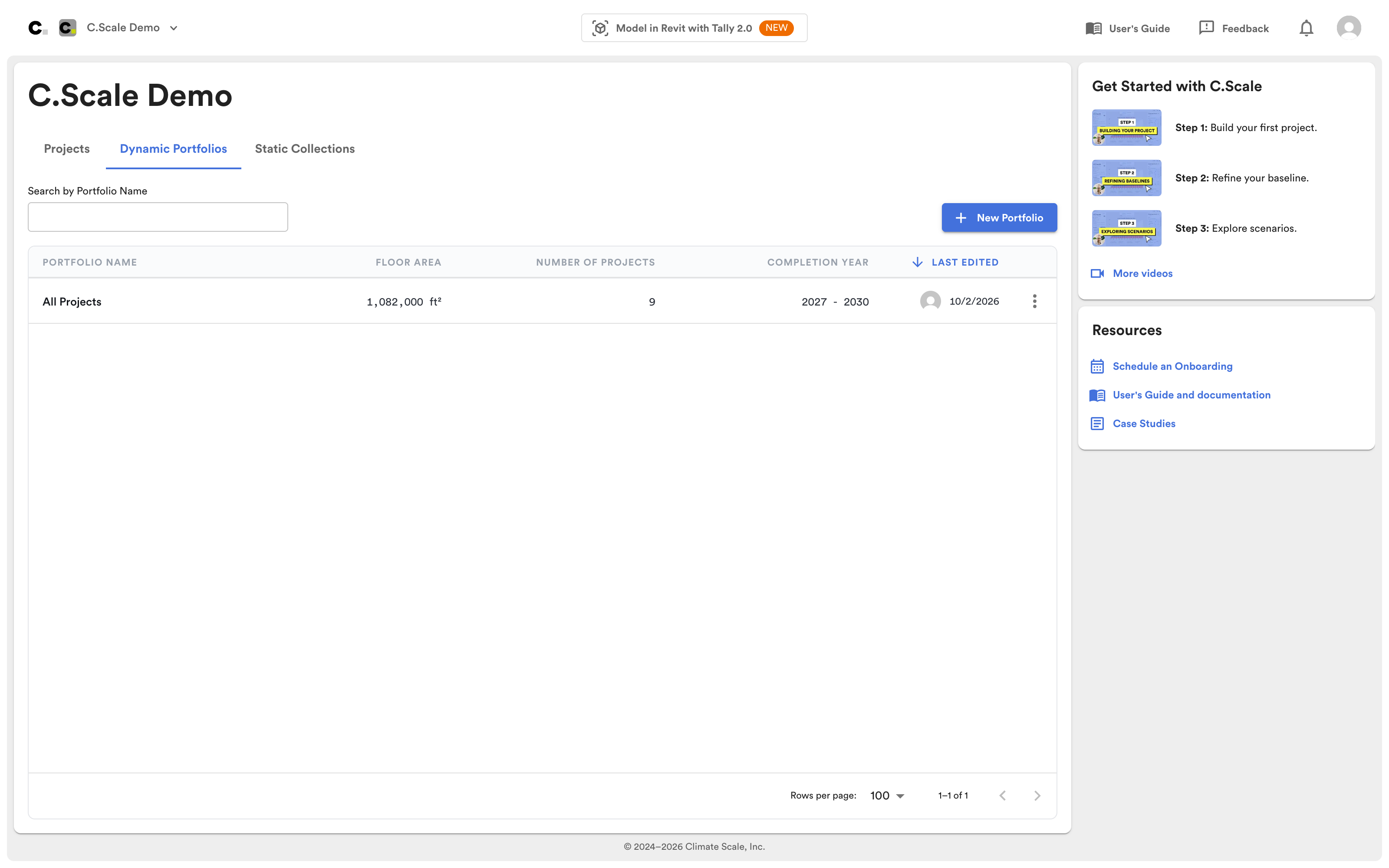Open Model in Revit with Tally 2.0

tap(694, 28)
